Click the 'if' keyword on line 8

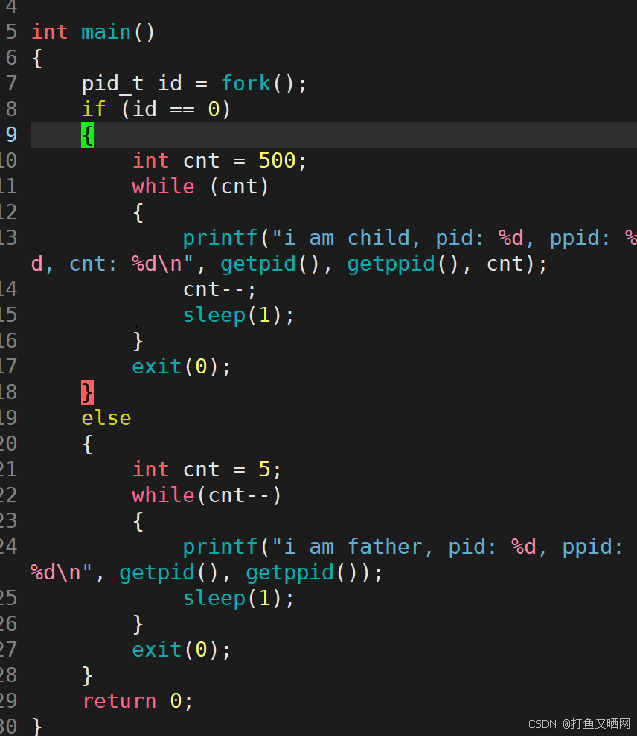click(x=94, y=109)
